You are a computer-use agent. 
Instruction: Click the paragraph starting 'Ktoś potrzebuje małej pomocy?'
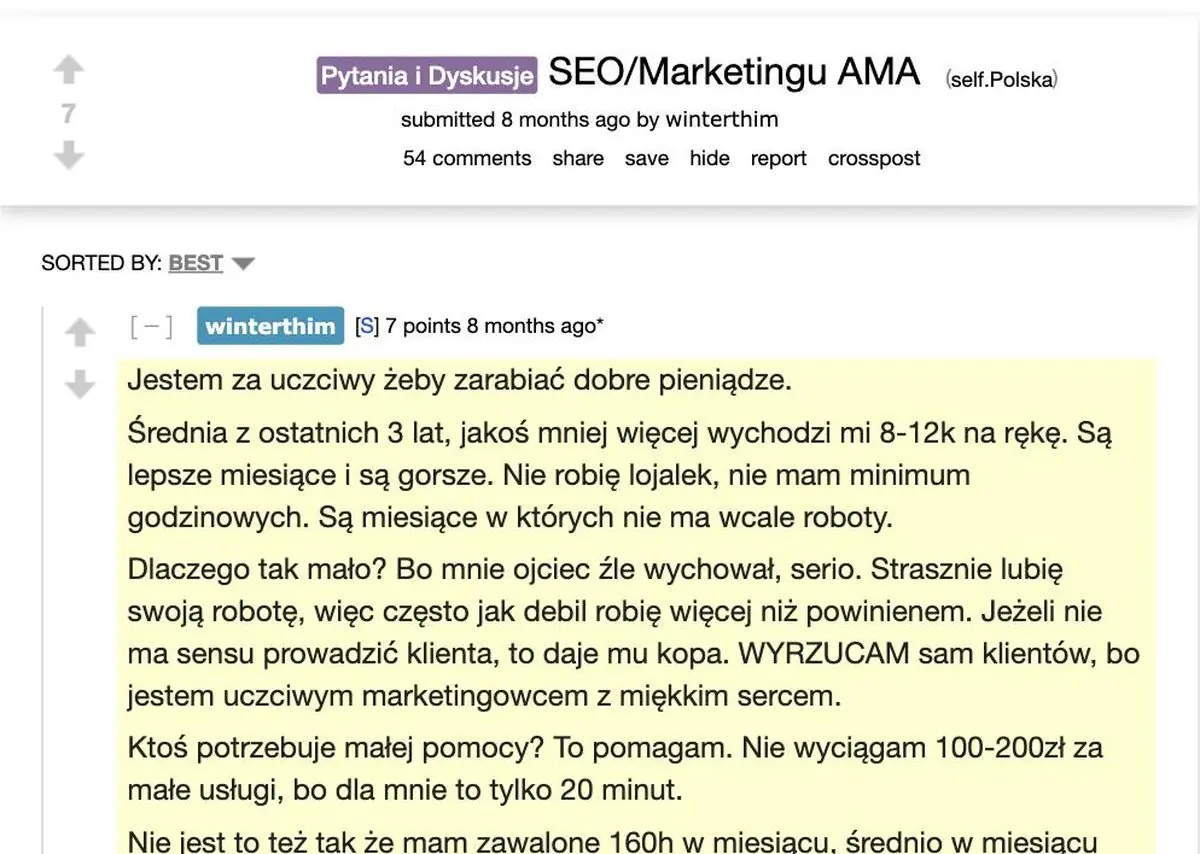(615, 769)
